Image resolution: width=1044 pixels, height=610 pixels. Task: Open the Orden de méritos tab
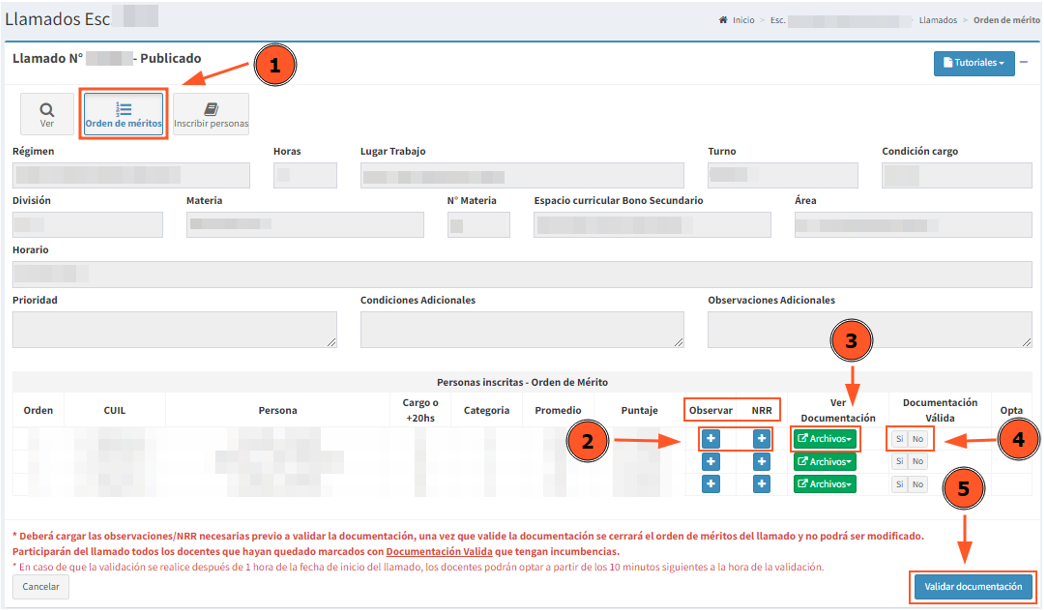coord(124,114)
